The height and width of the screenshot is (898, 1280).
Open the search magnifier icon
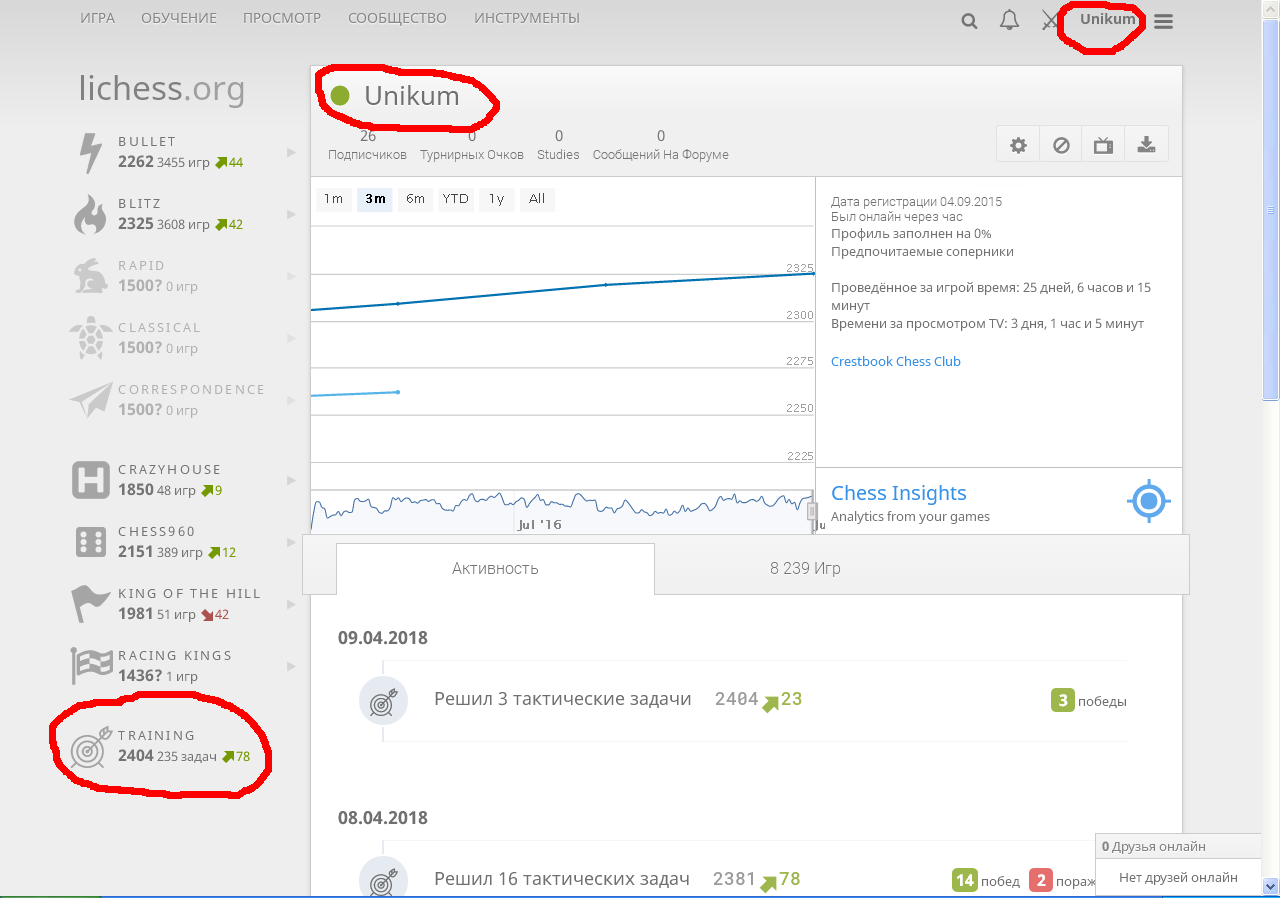[x=969, y=20]
